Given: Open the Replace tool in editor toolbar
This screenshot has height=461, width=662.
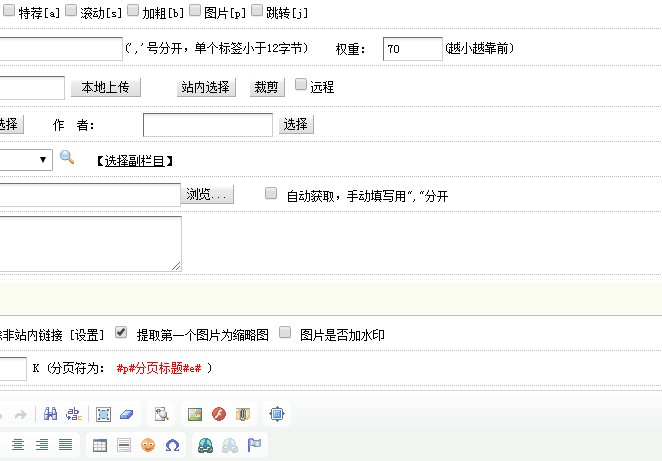Looking at the screenshot, I should 72,414.
